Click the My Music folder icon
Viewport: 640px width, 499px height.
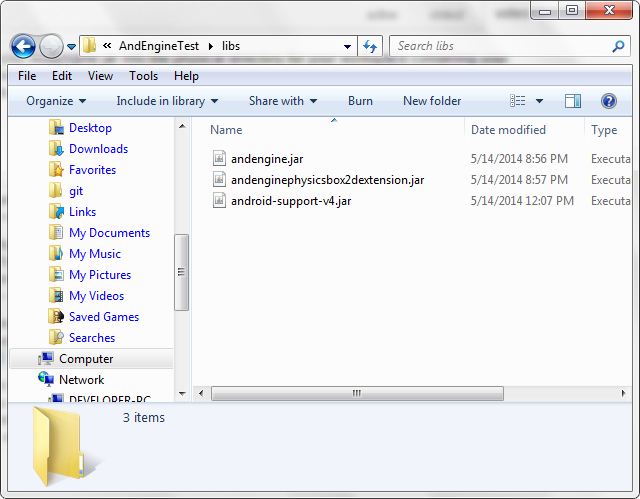pyautogui.click(x=56, y=253)
